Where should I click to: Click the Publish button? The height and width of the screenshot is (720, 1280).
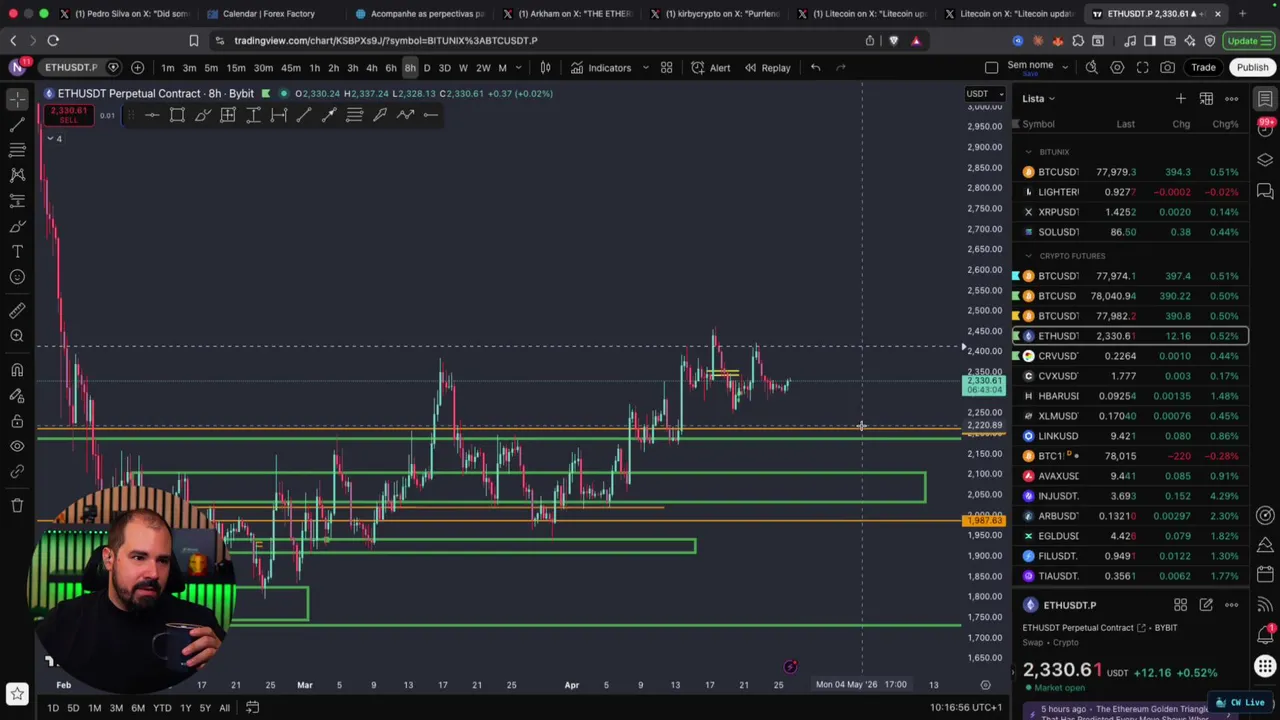tap(1252, 67)
